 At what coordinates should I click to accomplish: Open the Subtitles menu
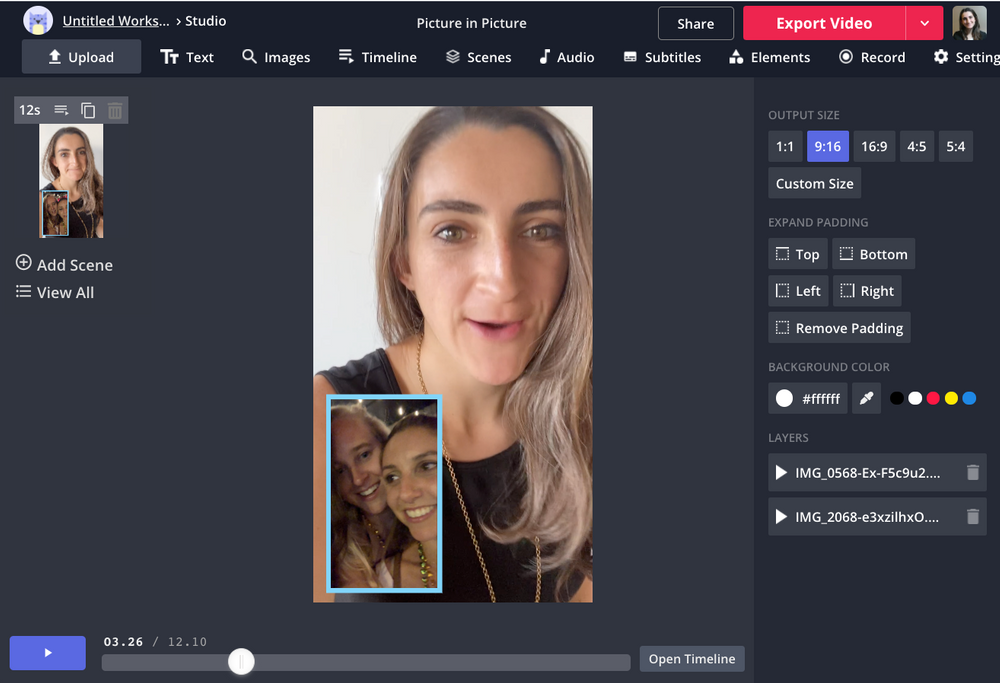(661, 57)
